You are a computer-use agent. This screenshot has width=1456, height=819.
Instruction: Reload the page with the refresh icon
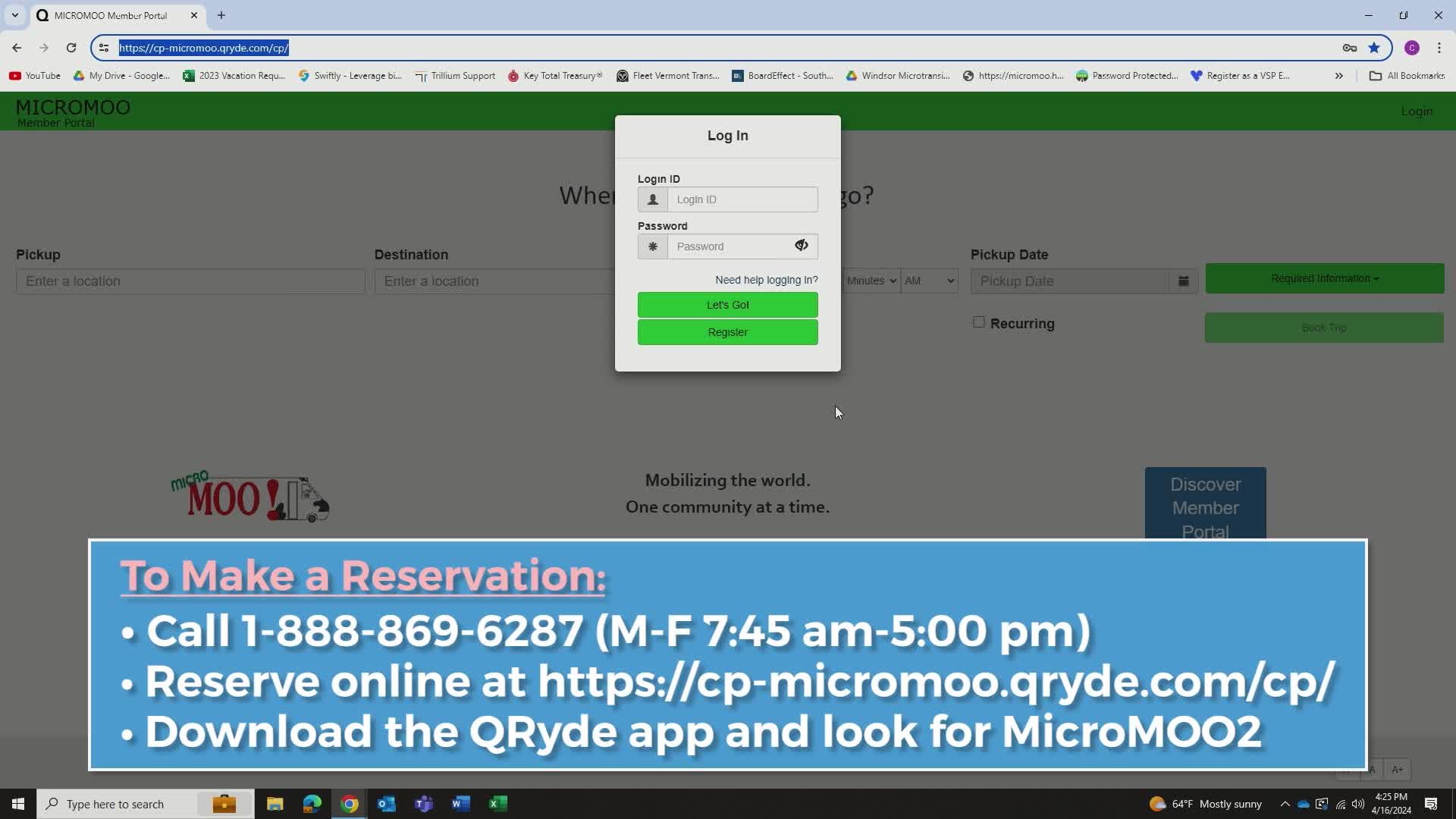[71, 48]
